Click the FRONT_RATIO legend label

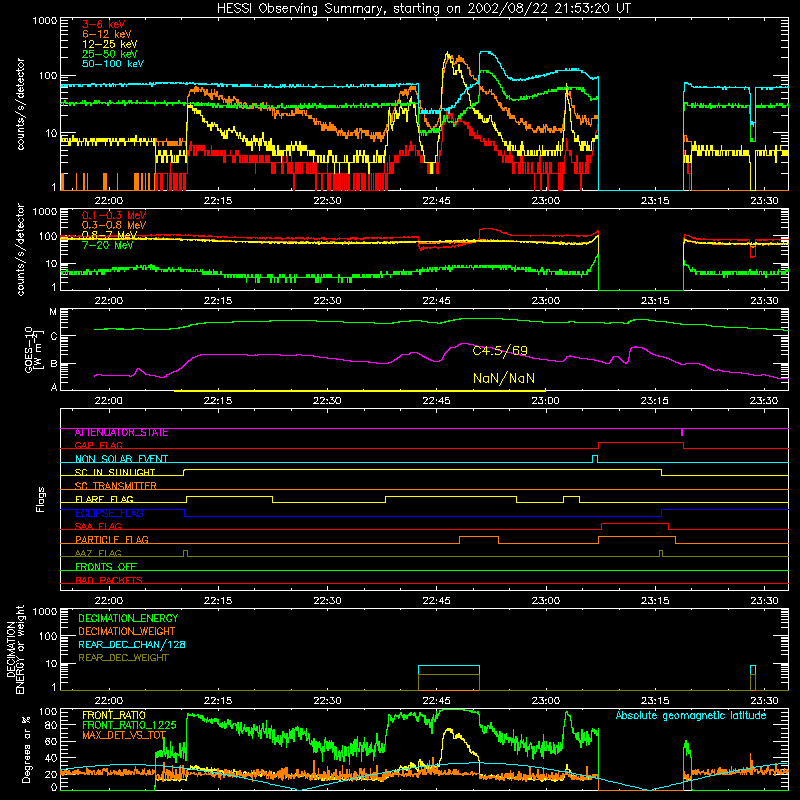pyautogui.click(x=114, y=715)
